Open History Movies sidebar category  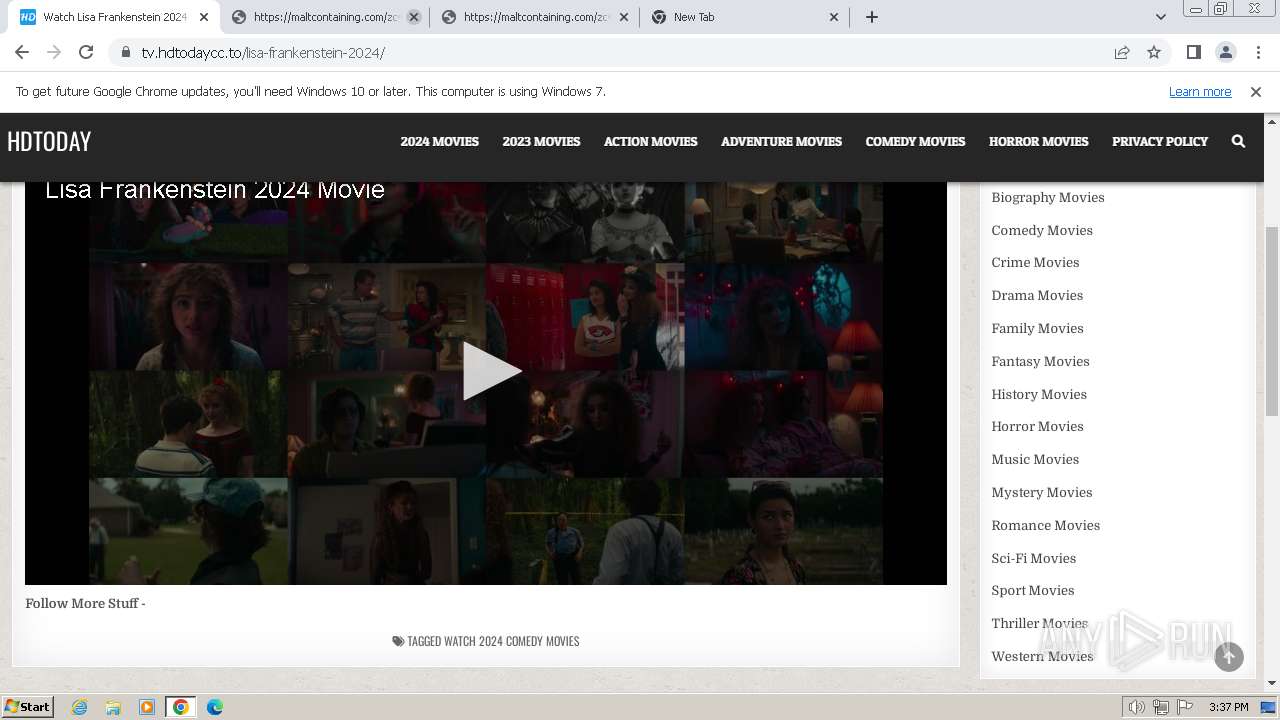coord(1038,394)
